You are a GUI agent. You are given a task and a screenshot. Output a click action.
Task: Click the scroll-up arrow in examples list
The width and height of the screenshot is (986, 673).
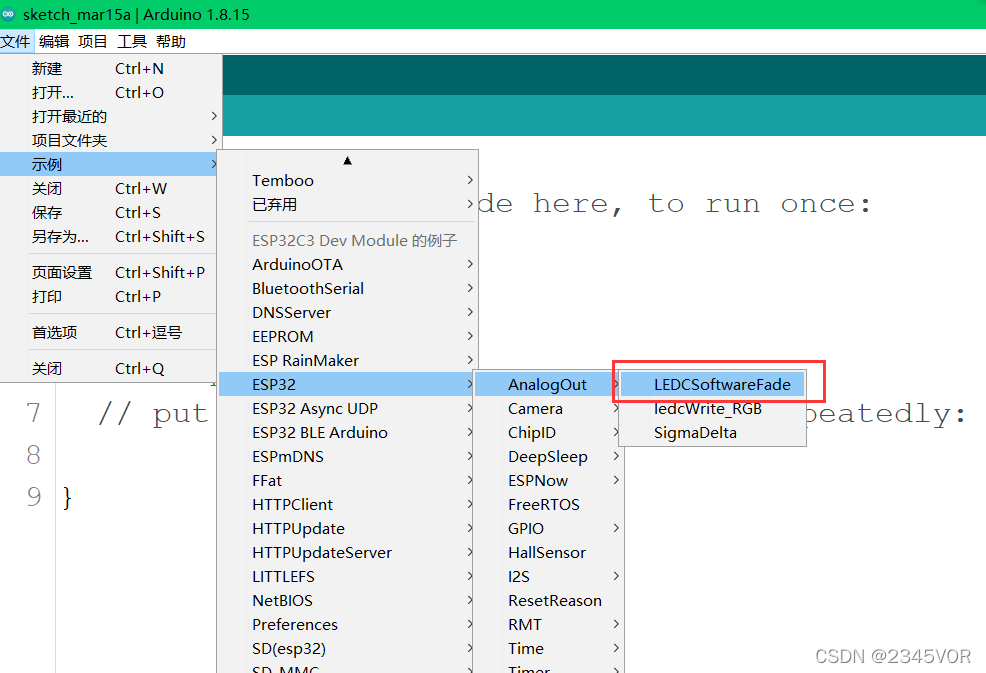tap(347, 161)
